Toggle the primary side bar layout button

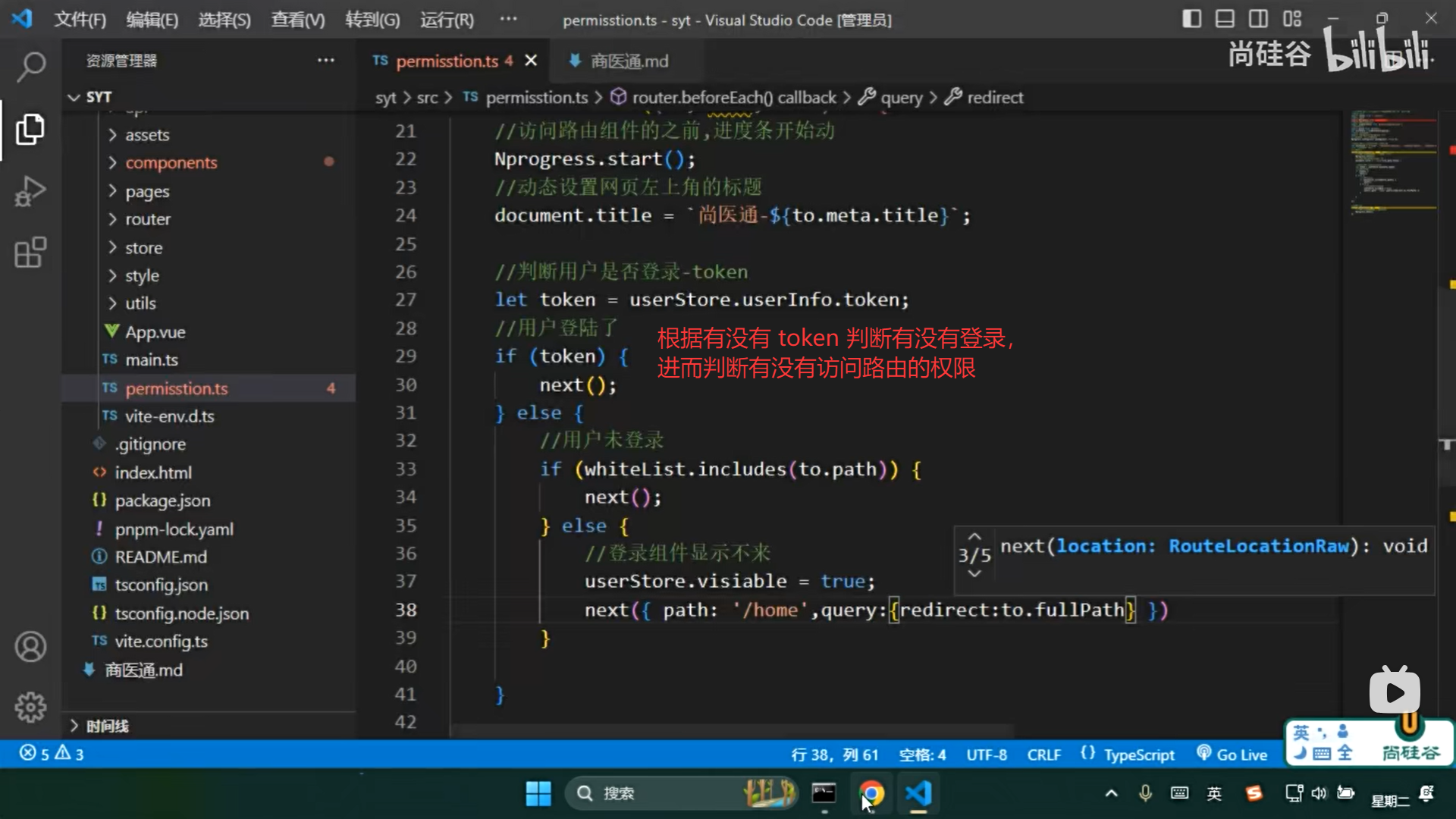[x=1191, y=19]
